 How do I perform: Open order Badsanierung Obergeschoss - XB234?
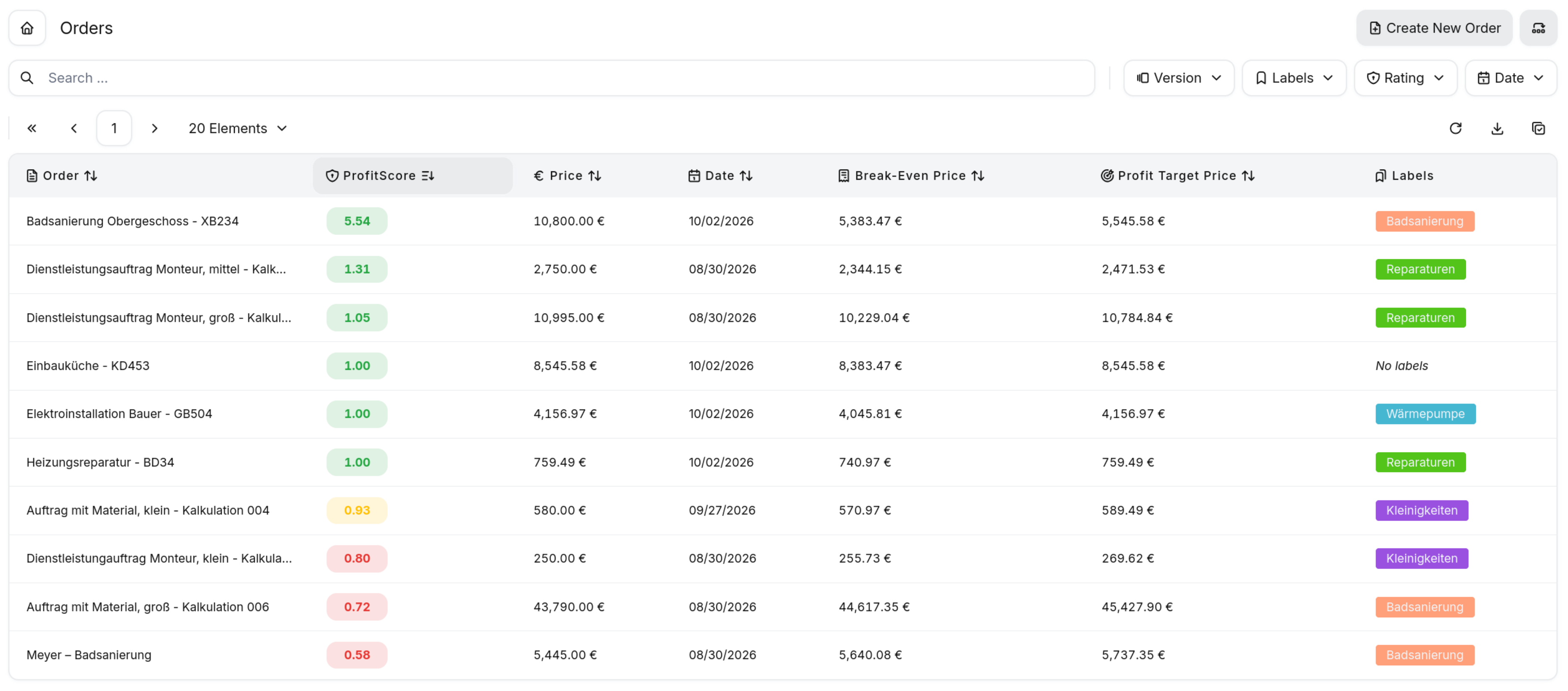point(132,221)
